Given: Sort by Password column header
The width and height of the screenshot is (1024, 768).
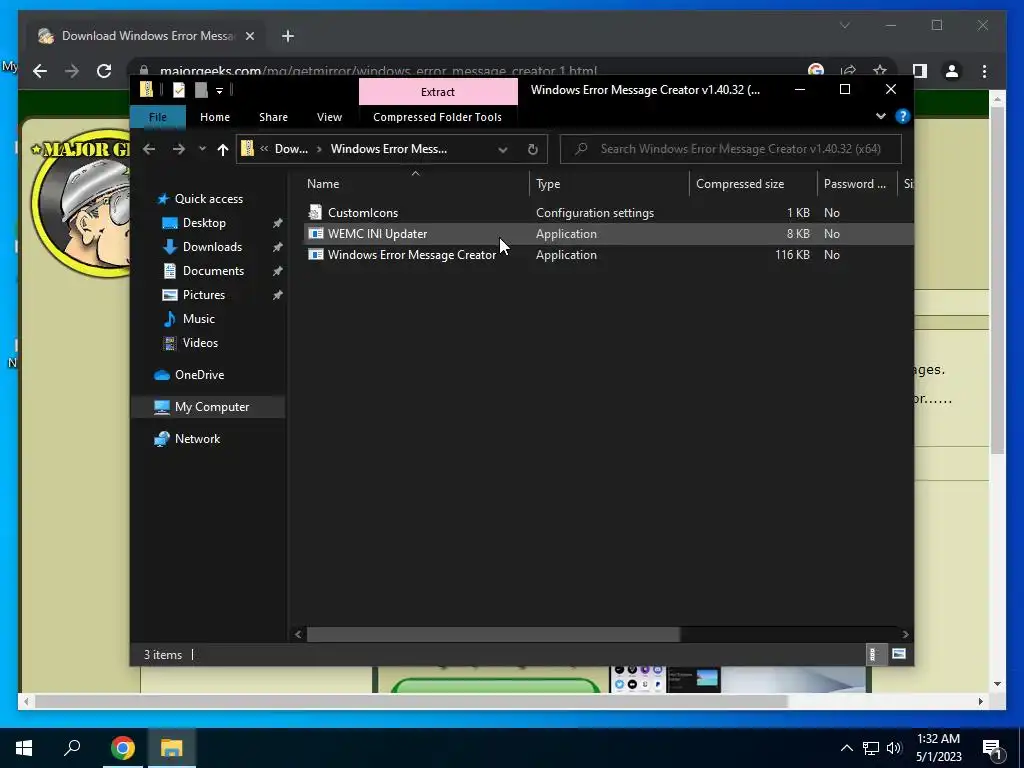Looking at the screenshot, I should coord(857,184).
